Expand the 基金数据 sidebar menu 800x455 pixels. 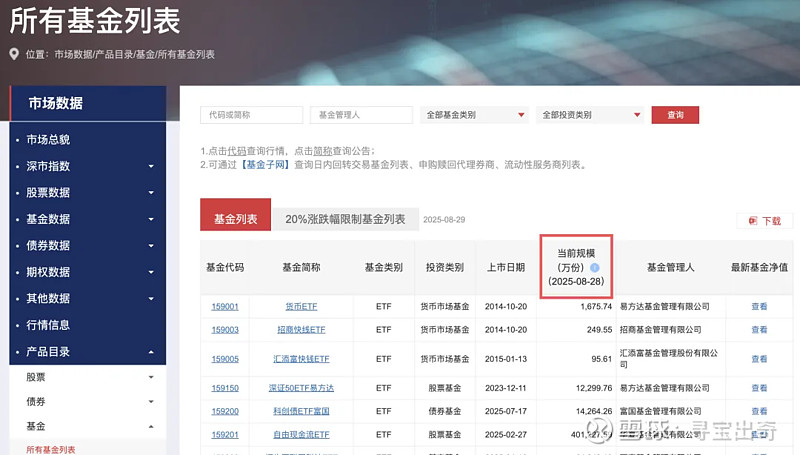tap(151, 219)
